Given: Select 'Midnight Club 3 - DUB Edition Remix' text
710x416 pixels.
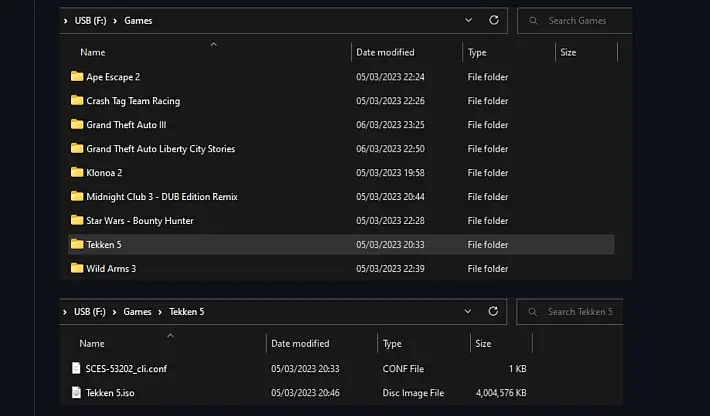Looking at the screenshot, I should [x=162, y=196].
